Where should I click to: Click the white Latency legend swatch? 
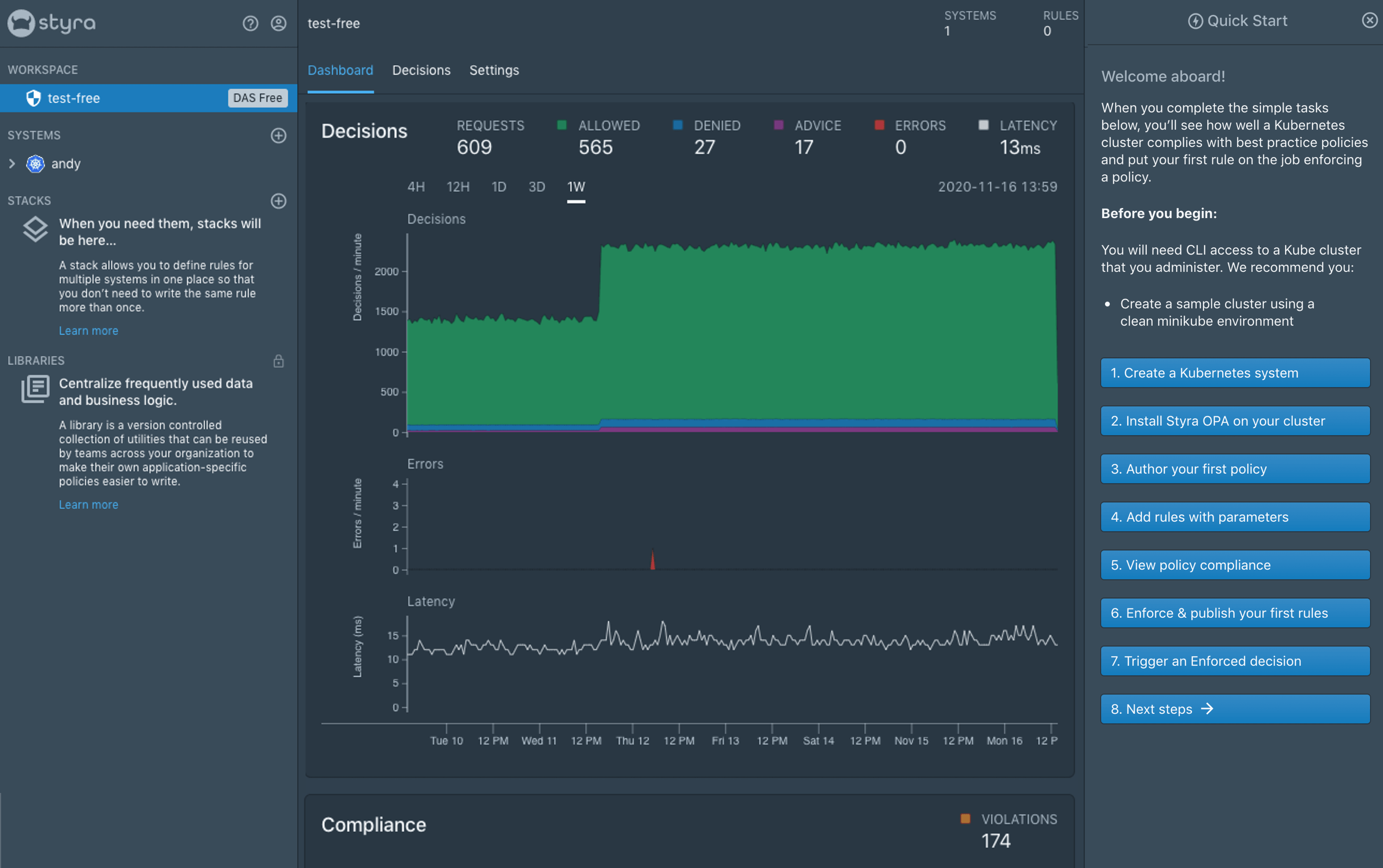pos(984,125)
